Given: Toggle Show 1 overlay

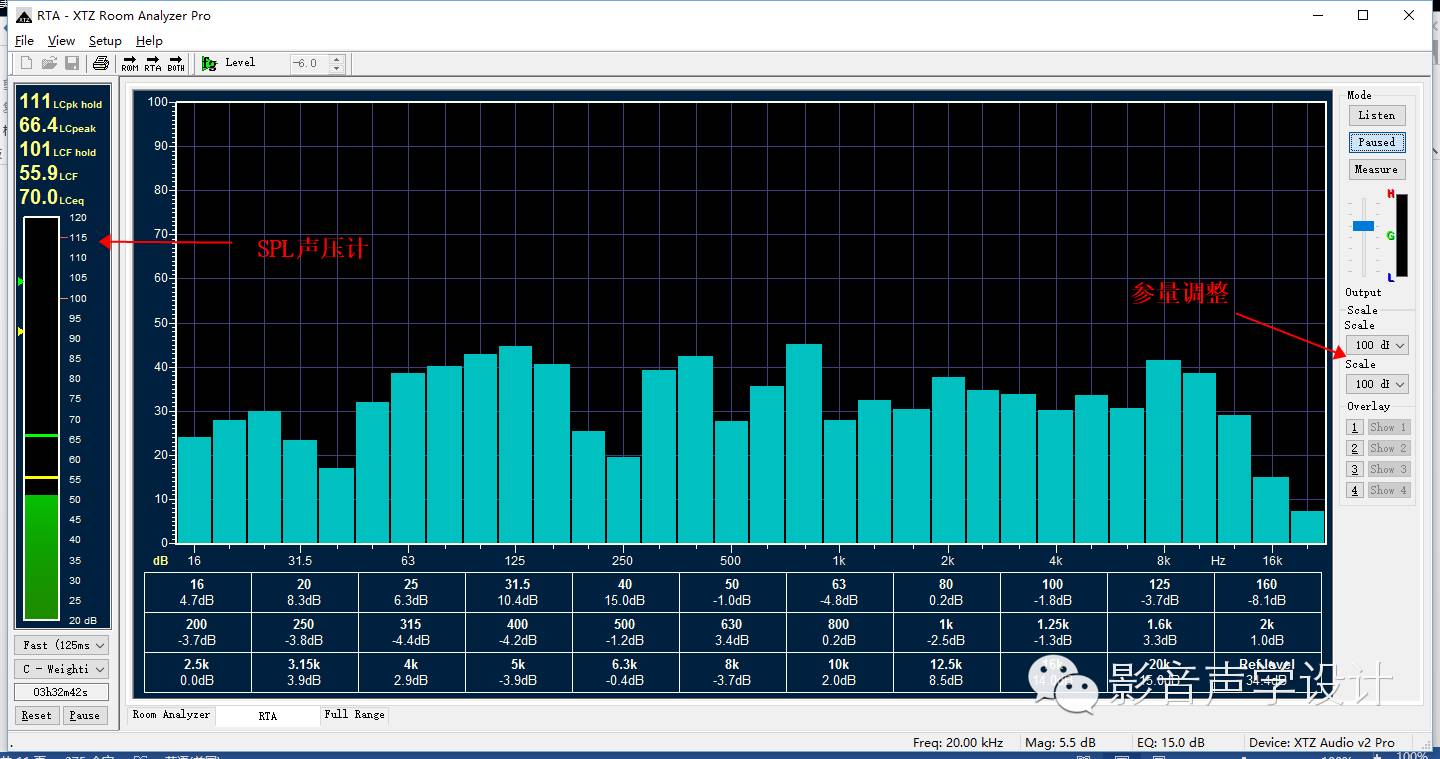Looking at the screenshot, I should (1388, 427).
